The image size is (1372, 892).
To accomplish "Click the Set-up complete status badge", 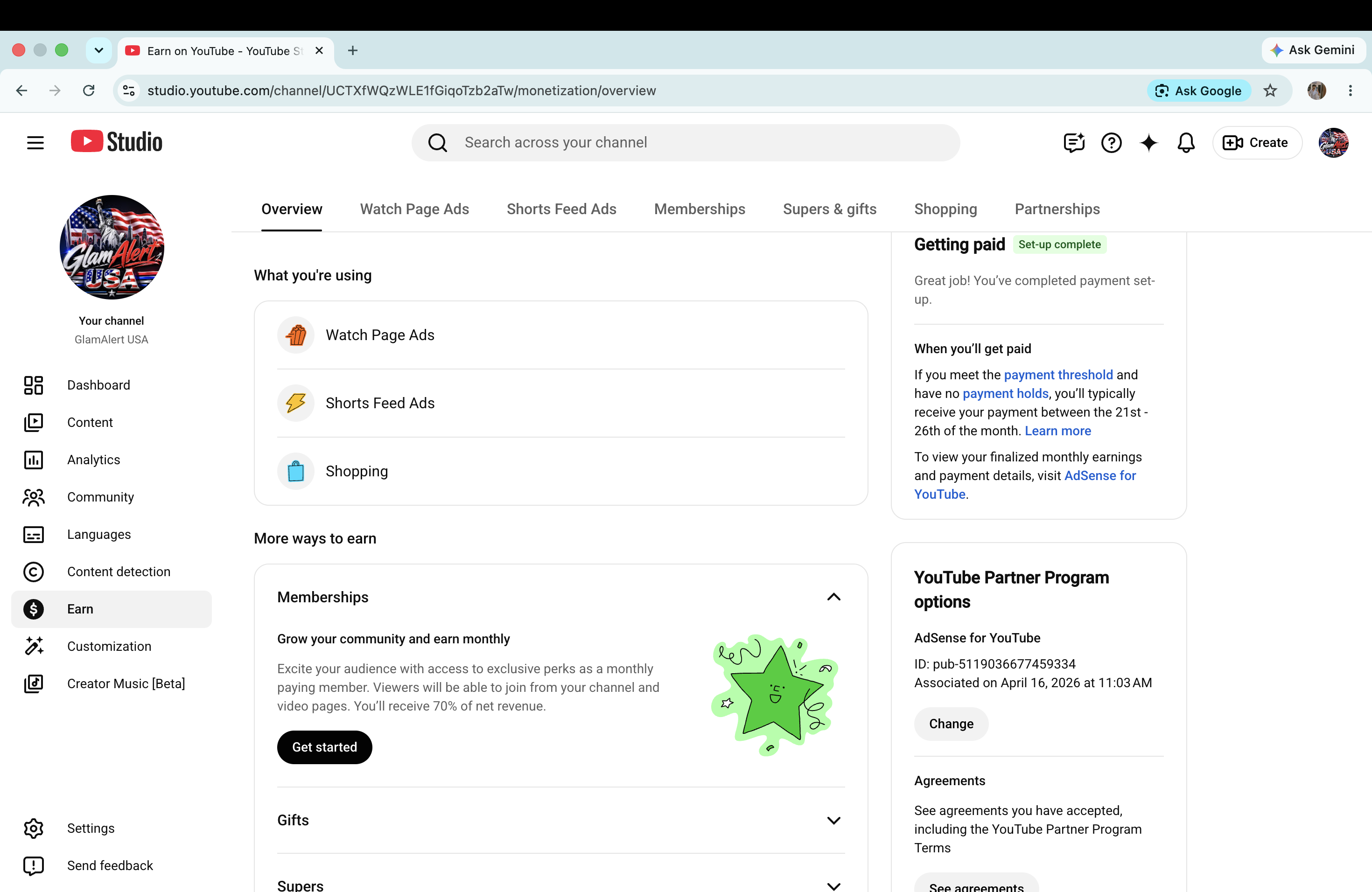I will click(1059, 244).
